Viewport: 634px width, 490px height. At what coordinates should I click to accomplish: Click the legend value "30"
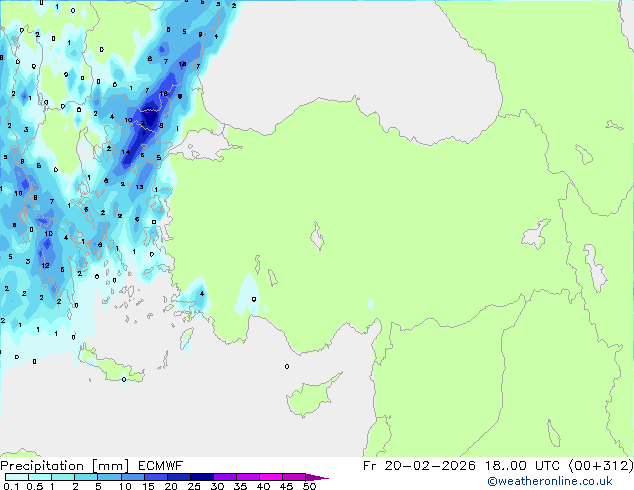(217, 486)
